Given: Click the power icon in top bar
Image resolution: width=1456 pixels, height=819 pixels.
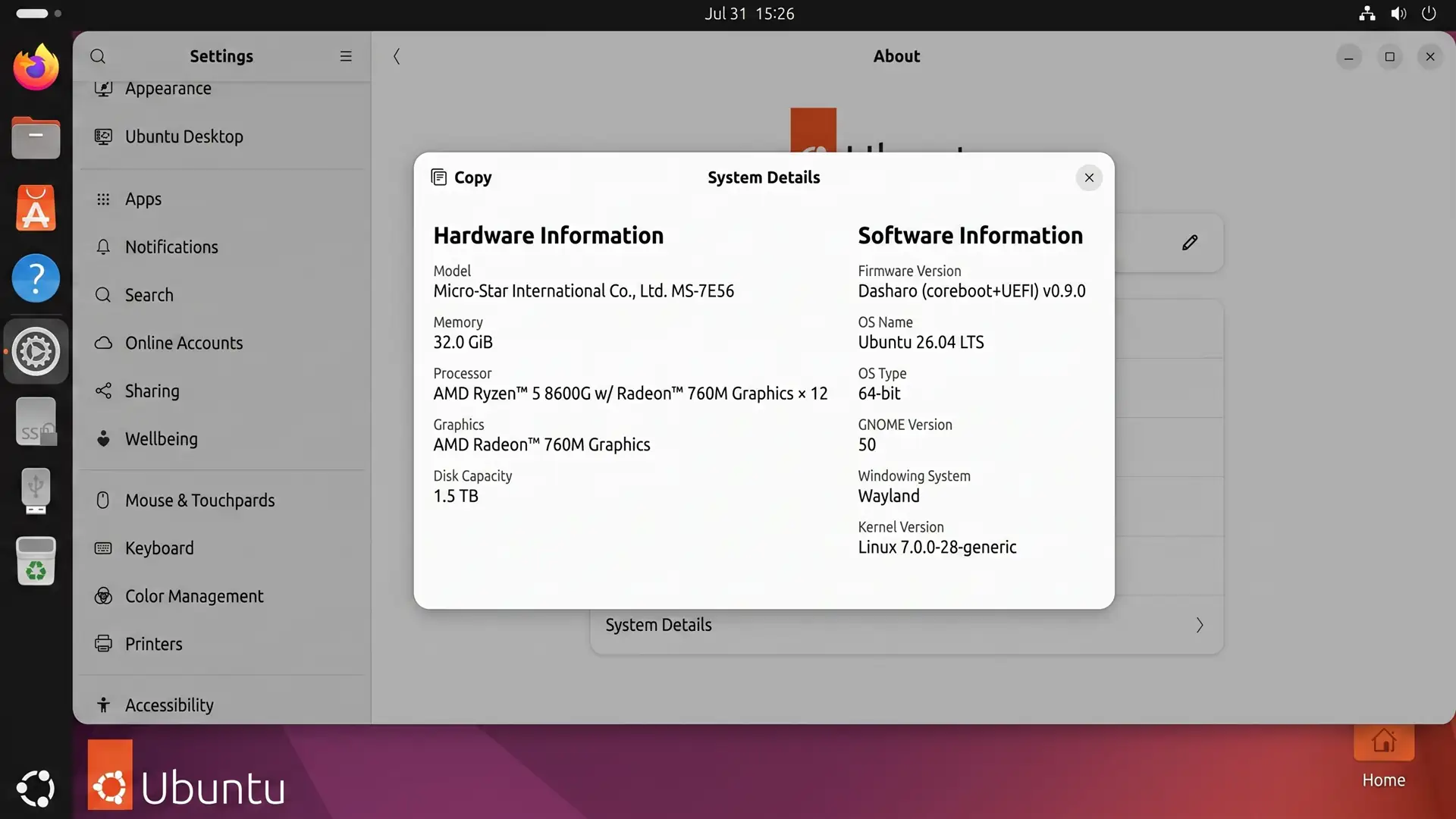Looking at the screenshot, I should click(x=1429, y=14).
